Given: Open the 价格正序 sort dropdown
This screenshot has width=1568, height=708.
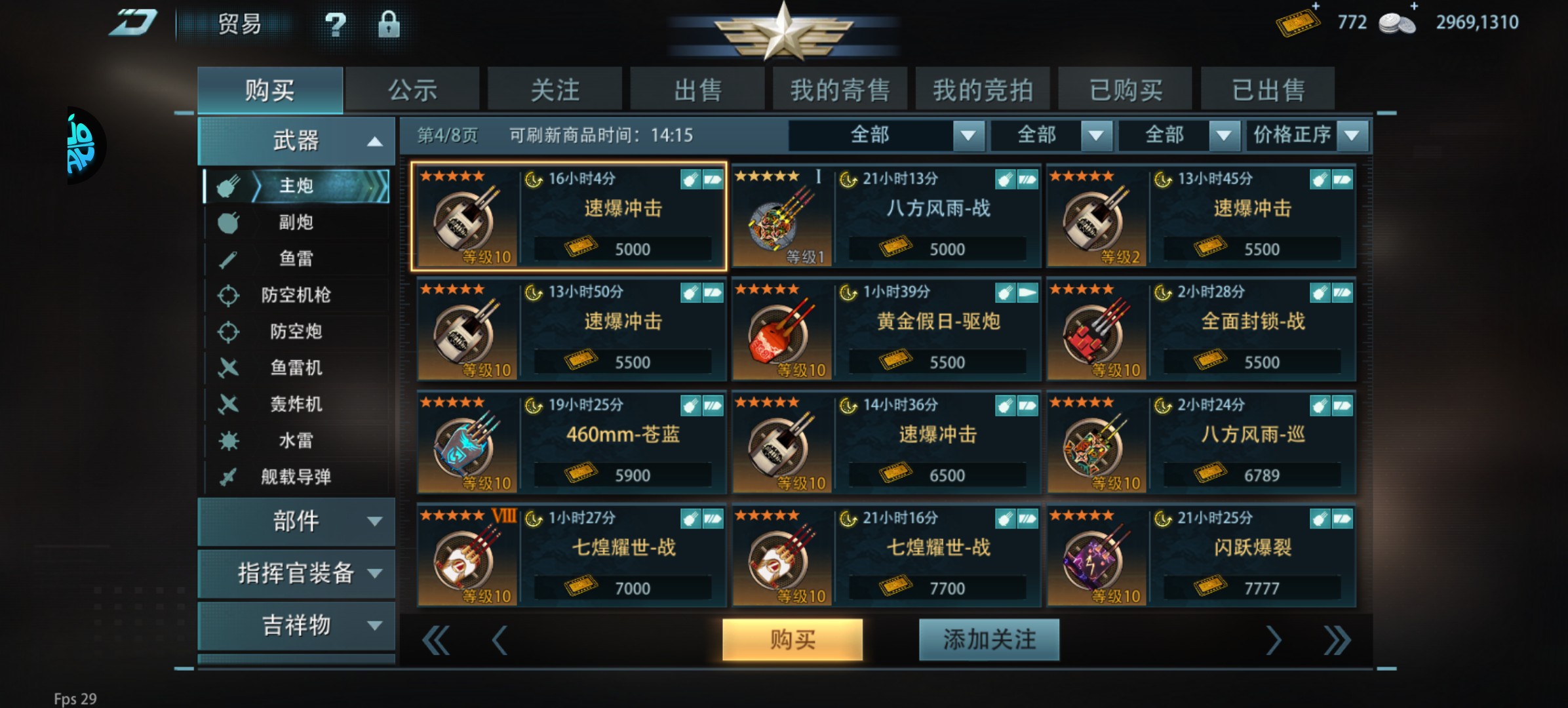Looking at the screenshot, I should [x=1308, y=135].
